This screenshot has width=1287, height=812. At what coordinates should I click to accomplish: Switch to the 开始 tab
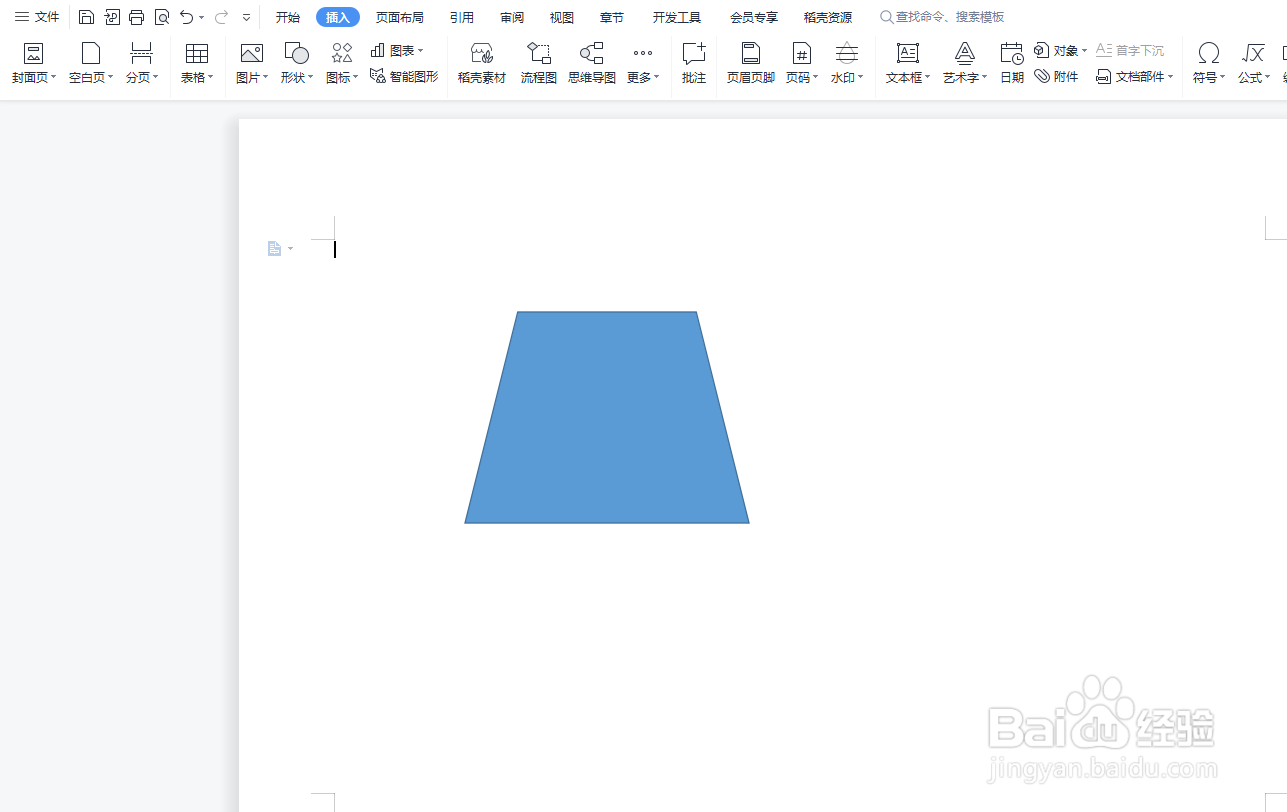288,17
